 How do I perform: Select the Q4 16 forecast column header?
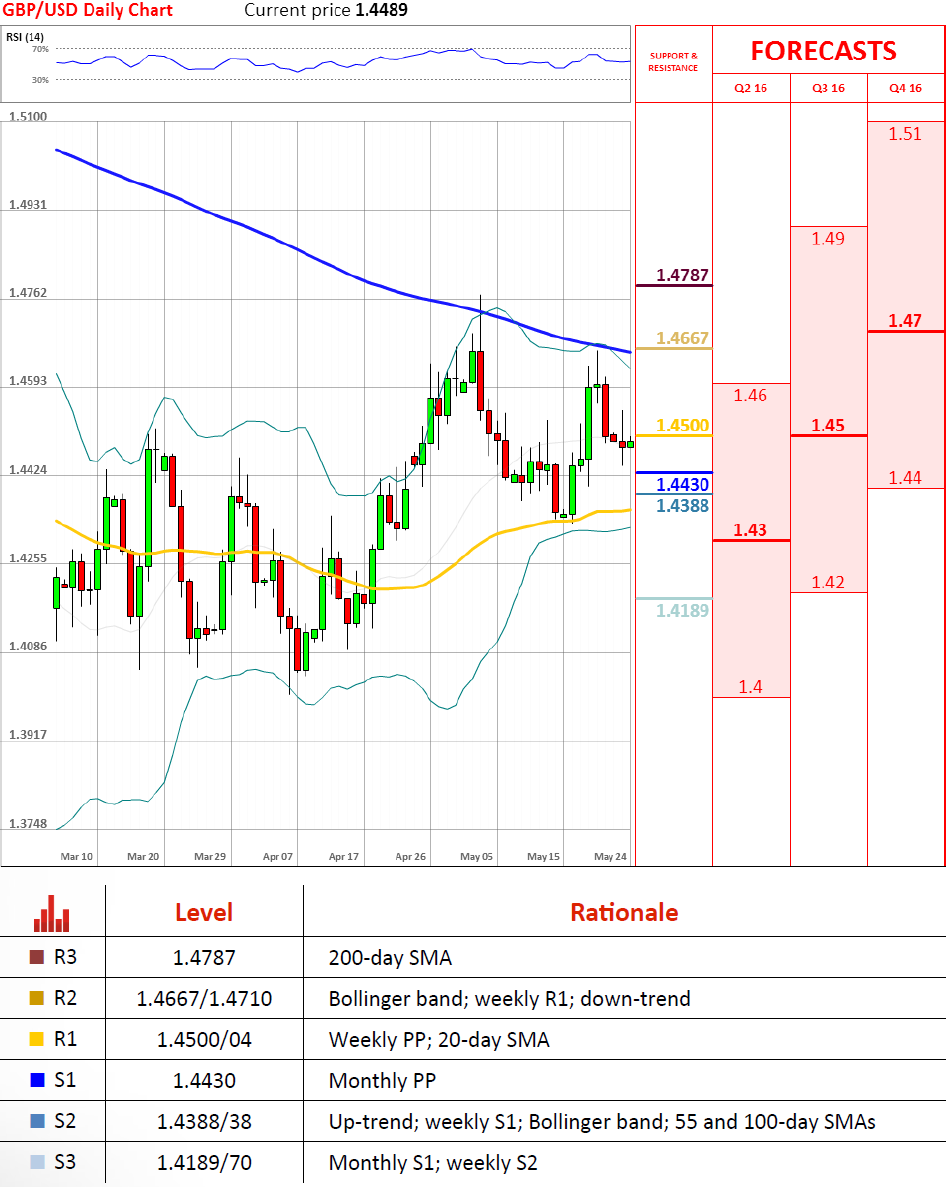tap(905, 88)
